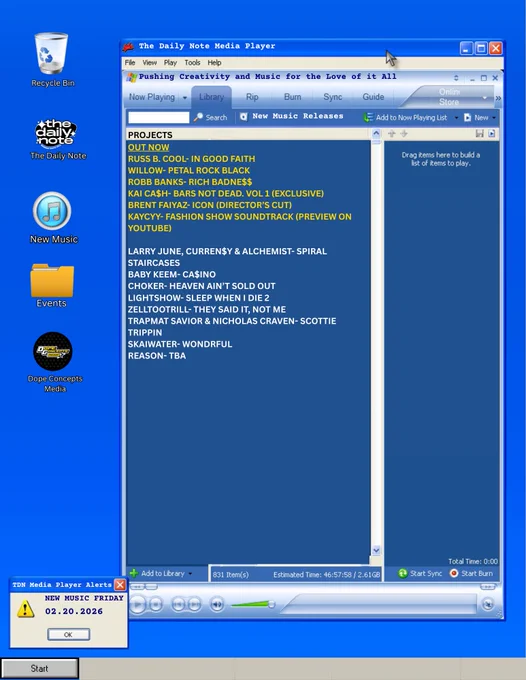Click the yellow warning icon in alerts dialog
The image size is (526, 680).
click(26, 609)
